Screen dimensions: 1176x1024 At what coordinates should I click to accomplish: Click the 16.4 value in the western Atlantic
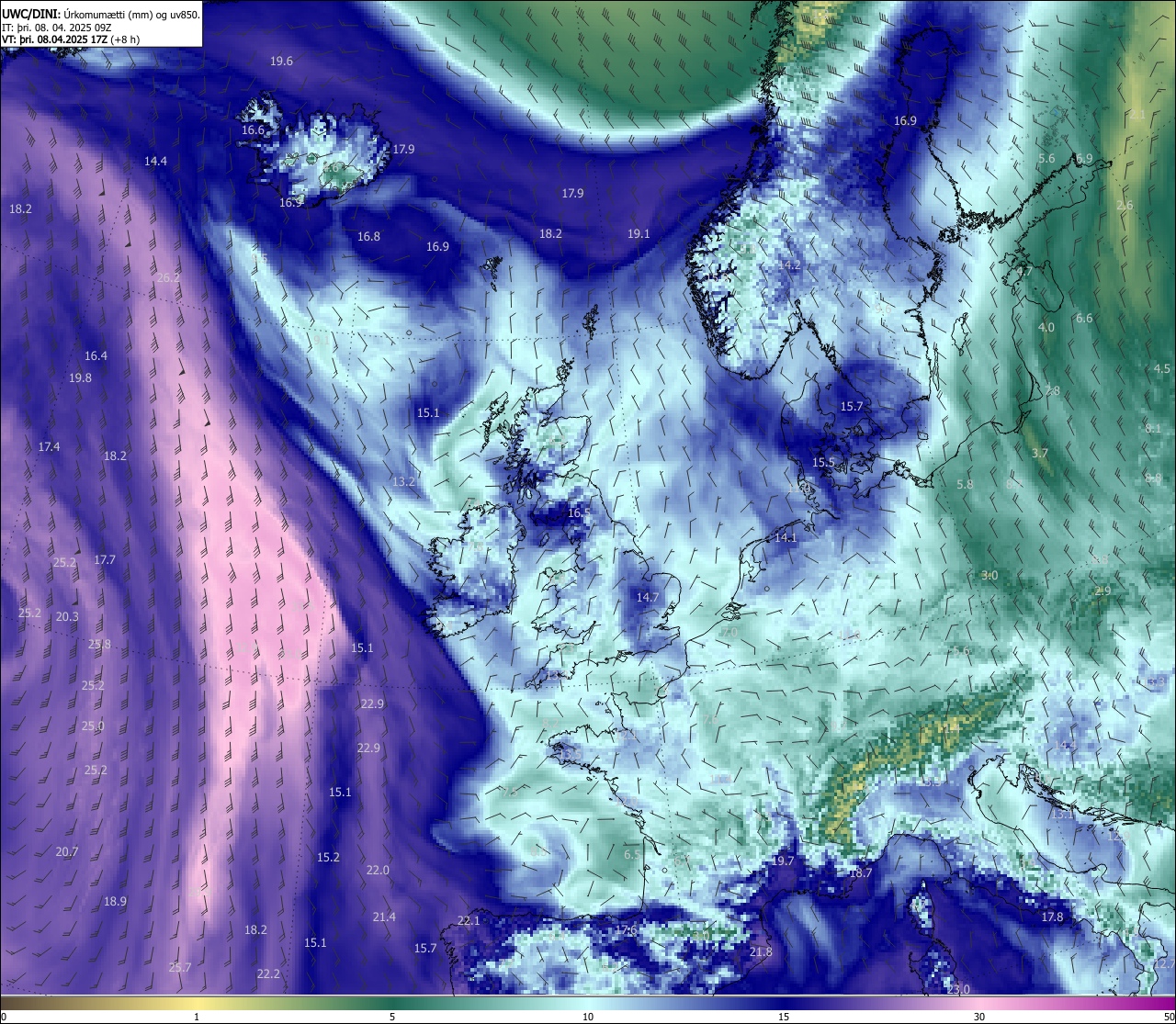[x=96, y=356]
